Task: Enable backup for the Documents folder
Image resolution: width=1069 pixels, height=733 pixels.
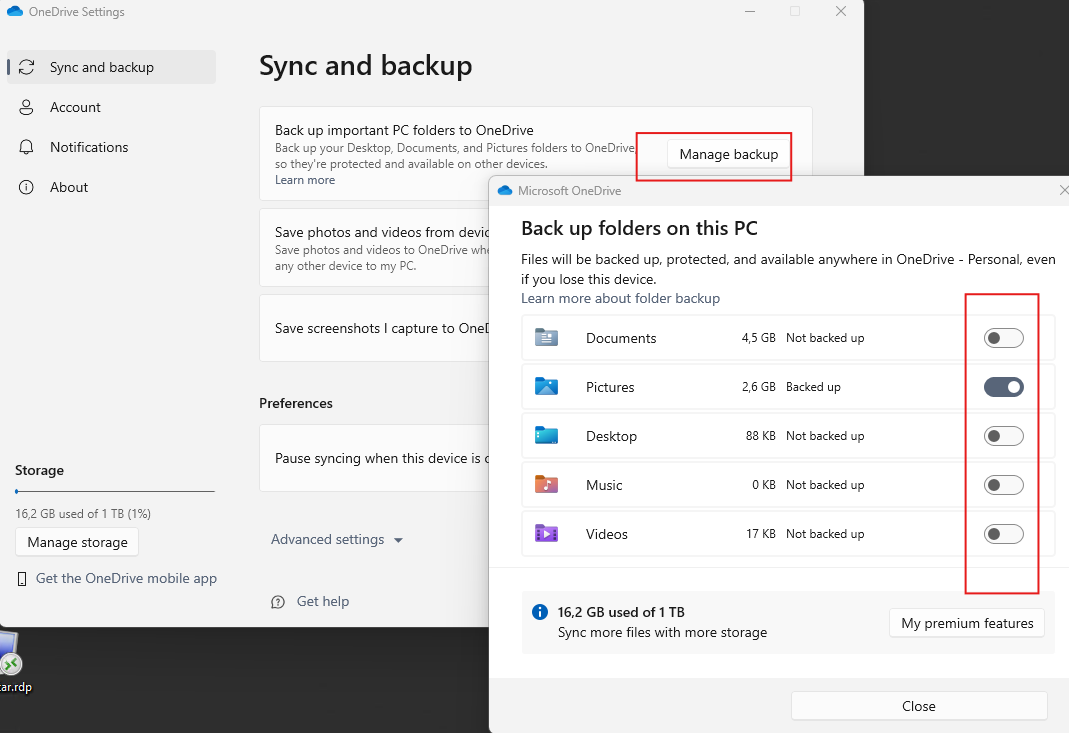Action: pyautogui.click(x=1004, y=338)
